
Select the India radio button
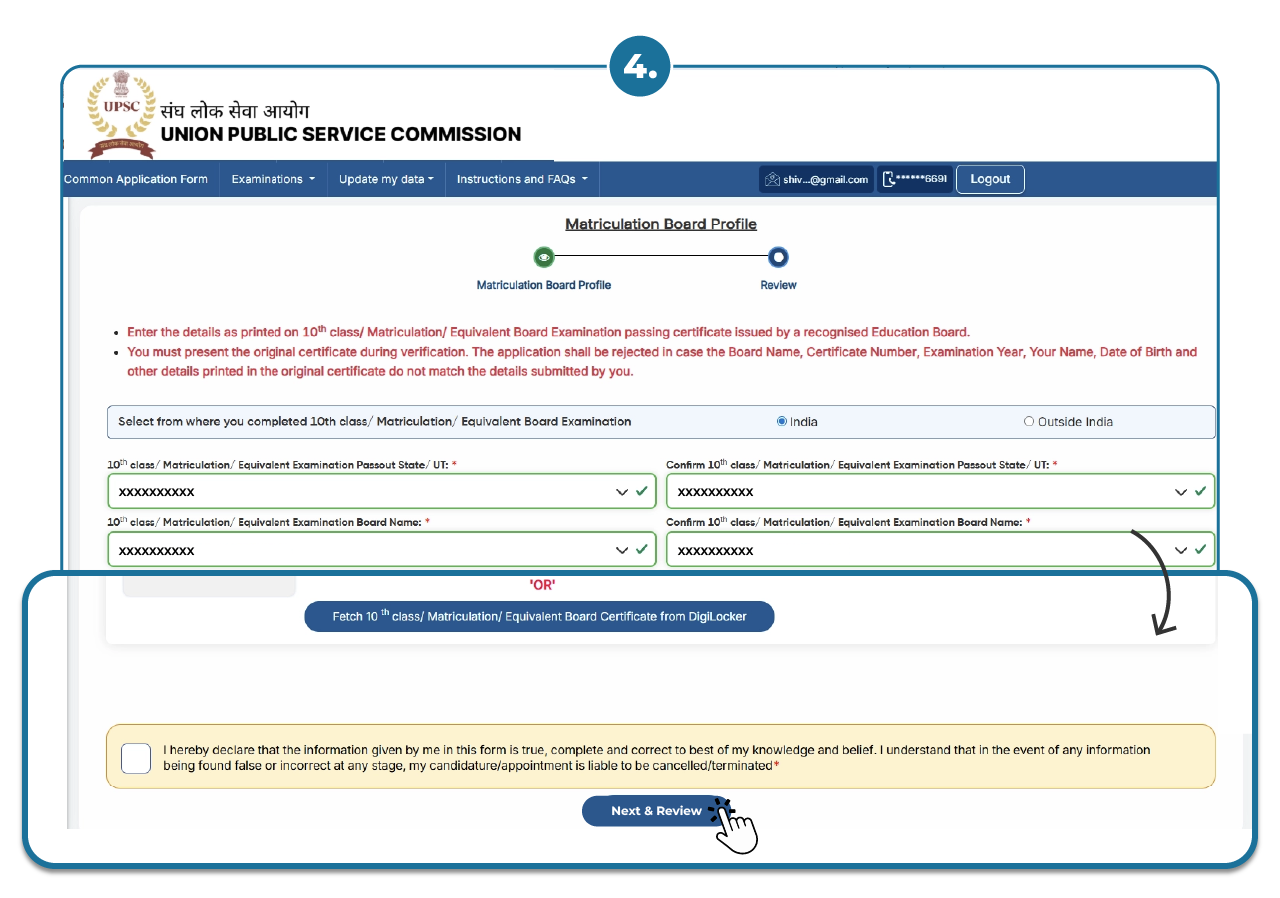[x=782, y=421]
